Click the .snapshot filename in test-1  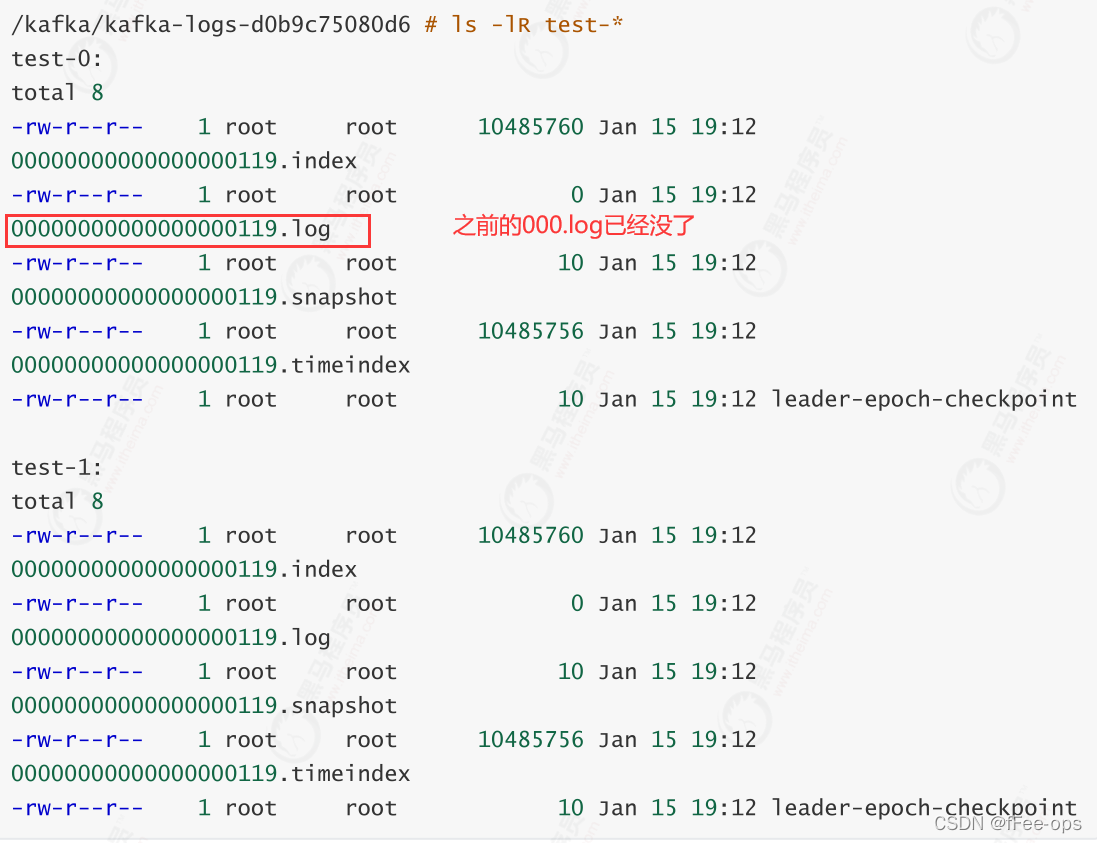(204, 706)
